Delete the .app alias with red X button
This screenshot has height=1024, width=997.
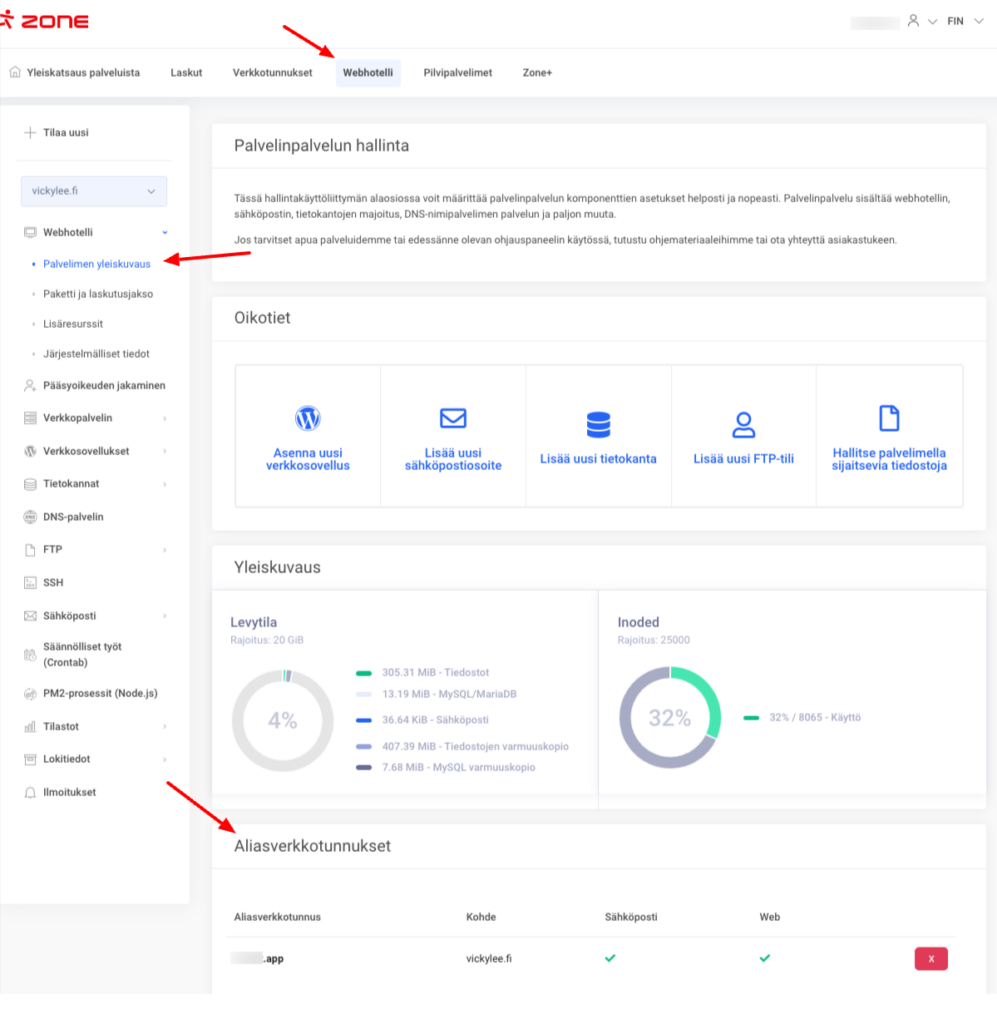coord(930,959)
